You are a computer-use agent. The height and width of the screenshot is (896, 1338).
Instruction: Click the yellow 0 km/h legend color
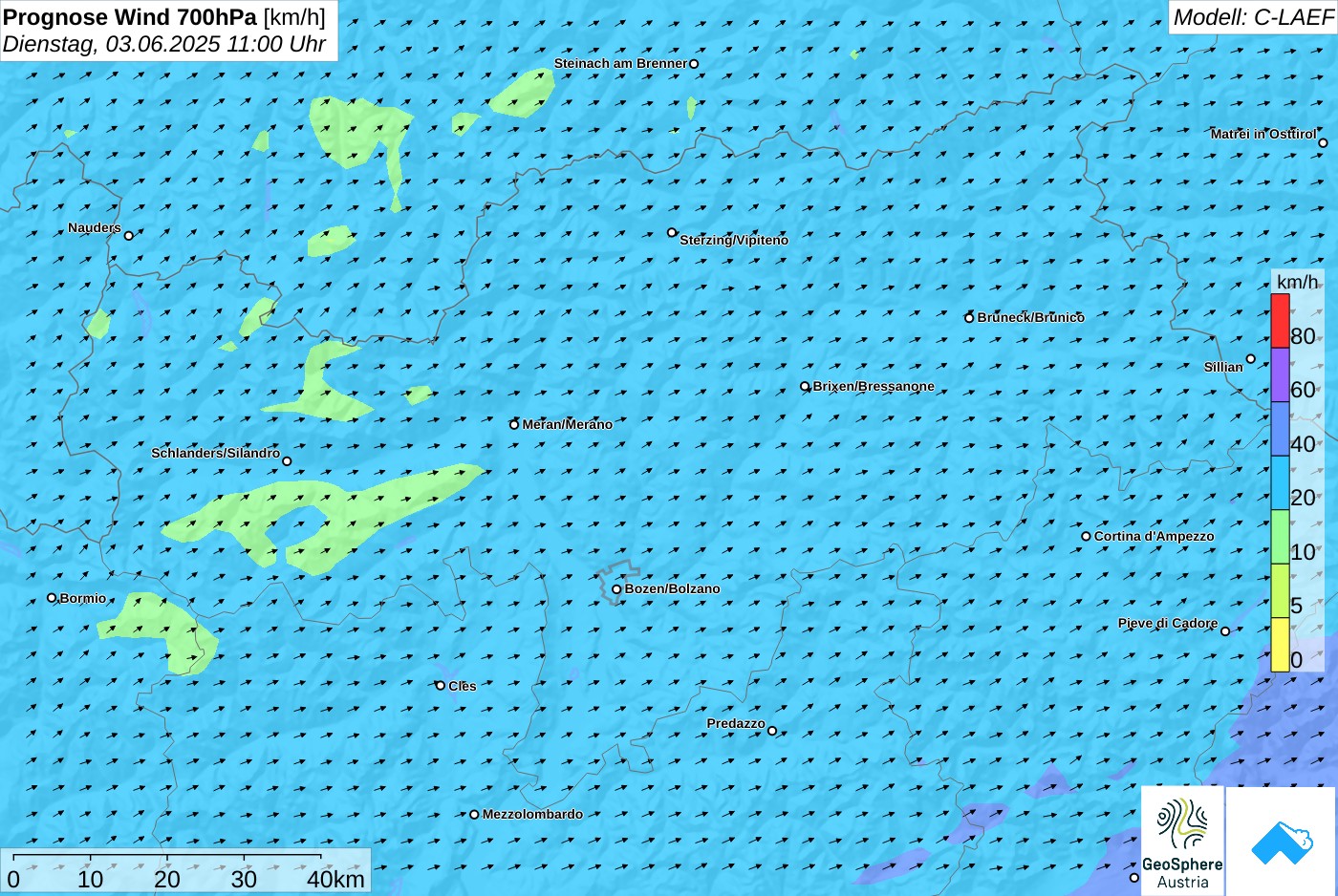click(1280, 645)
